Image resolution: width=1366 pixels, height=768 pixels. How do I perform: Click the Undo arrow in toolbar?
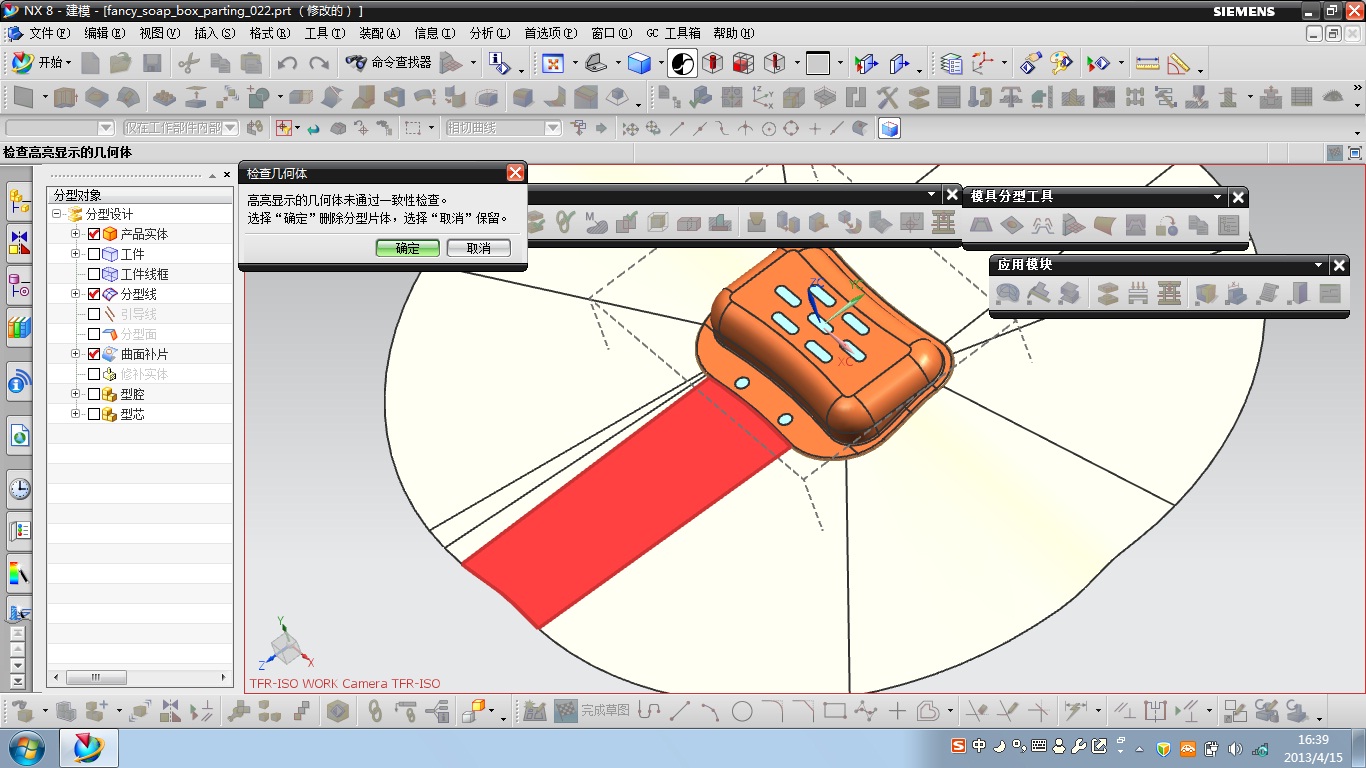287,63
